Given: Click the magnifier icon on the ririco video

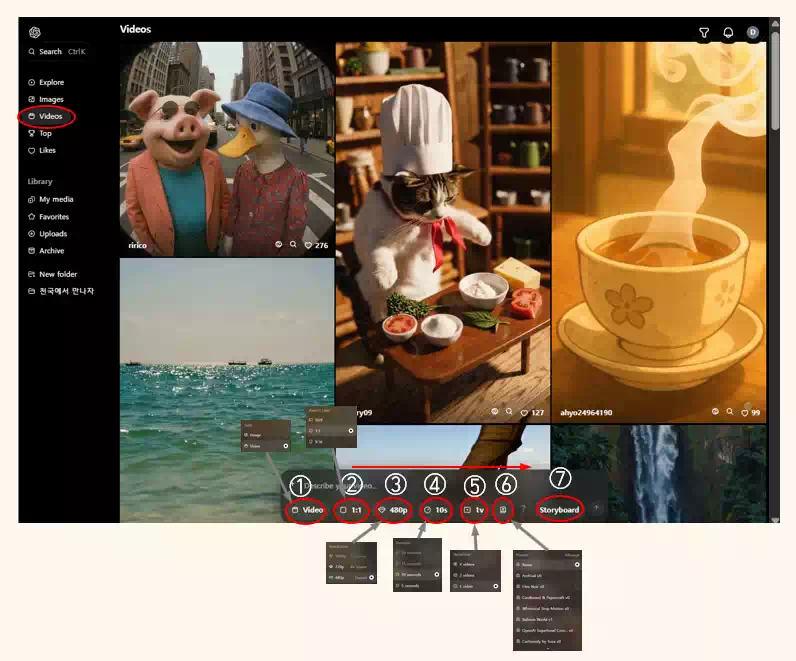Looking at the screenshot, I should (293, 244).
